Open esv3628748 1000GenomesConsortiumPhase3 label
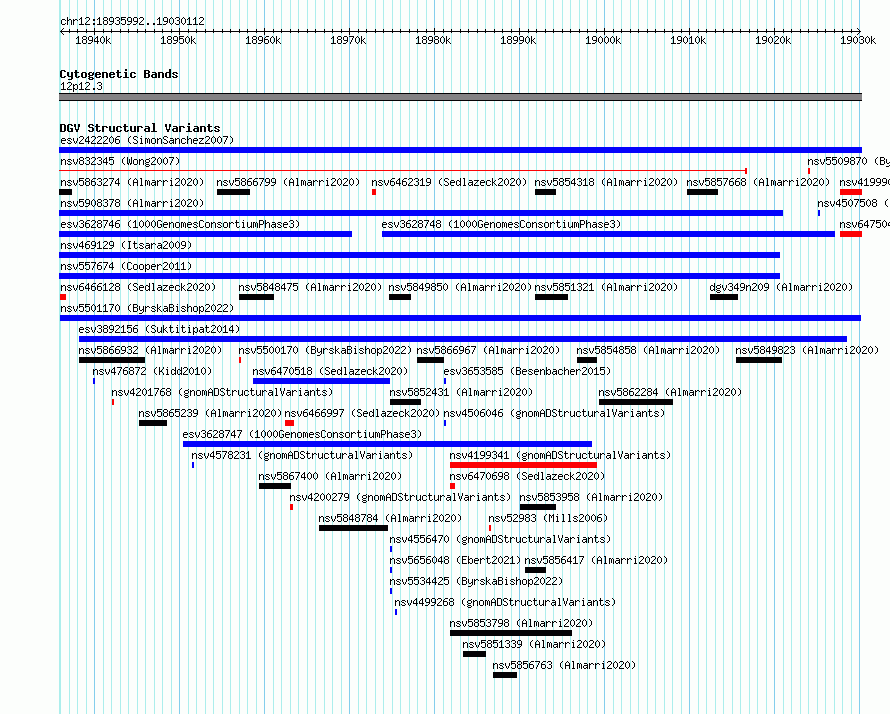Viewport: 890px width, 714px height. click(501, 224)
